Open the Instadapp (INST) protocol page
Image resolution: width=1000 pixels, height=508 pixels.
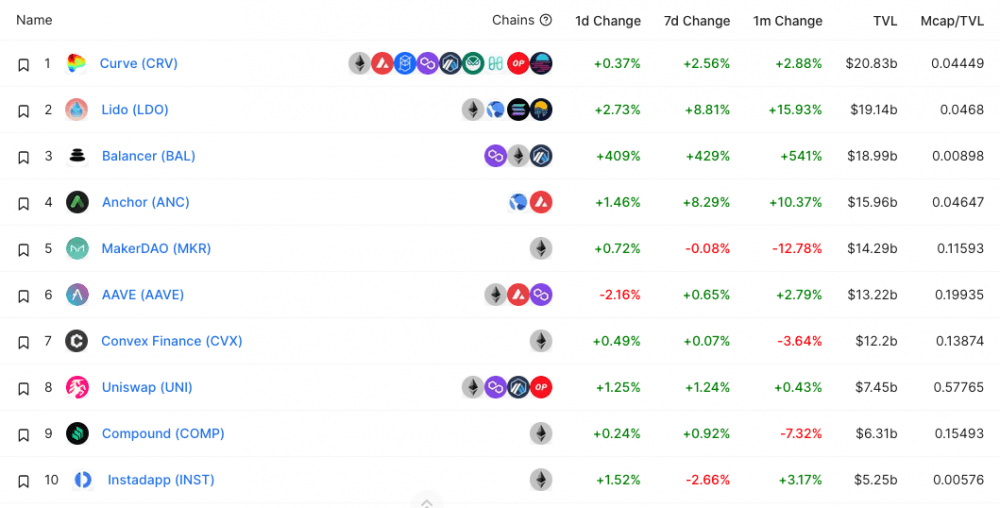(161, 480)
